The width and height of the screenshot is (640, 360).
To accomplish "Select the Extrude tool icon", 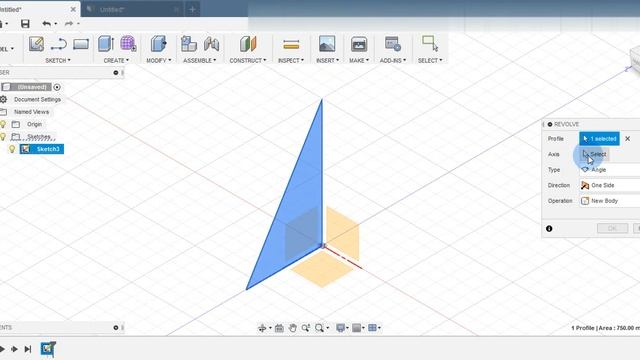I will pos(106,44).
